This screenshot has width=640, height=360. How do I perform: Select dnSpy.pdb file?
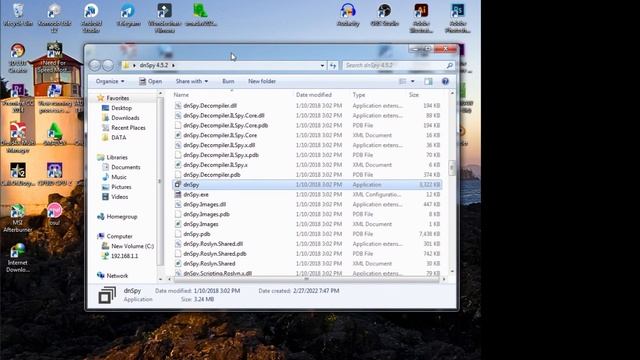coord(197,234)
